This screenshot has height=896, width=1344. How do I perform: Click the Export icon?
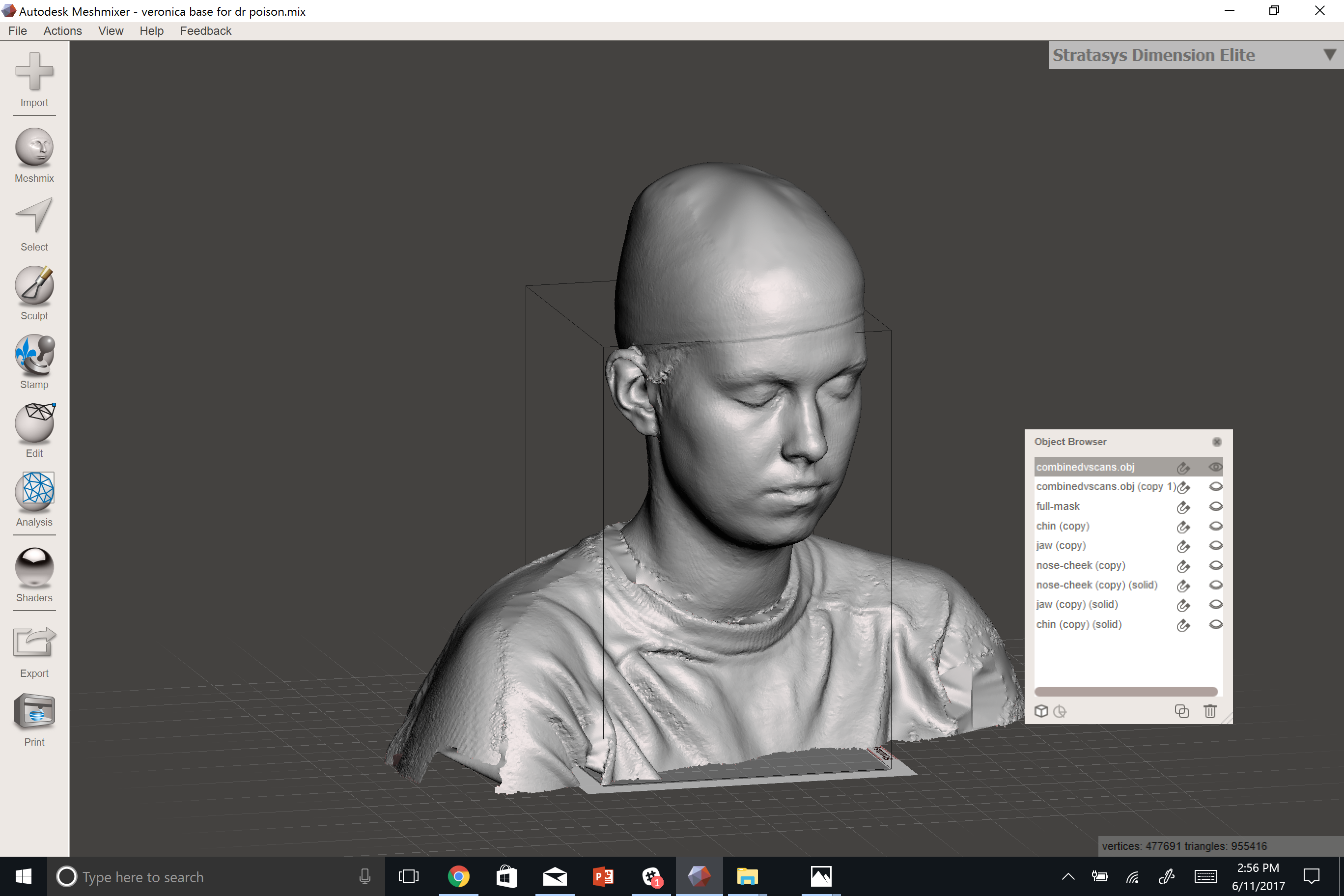click(x=34, y=643)
